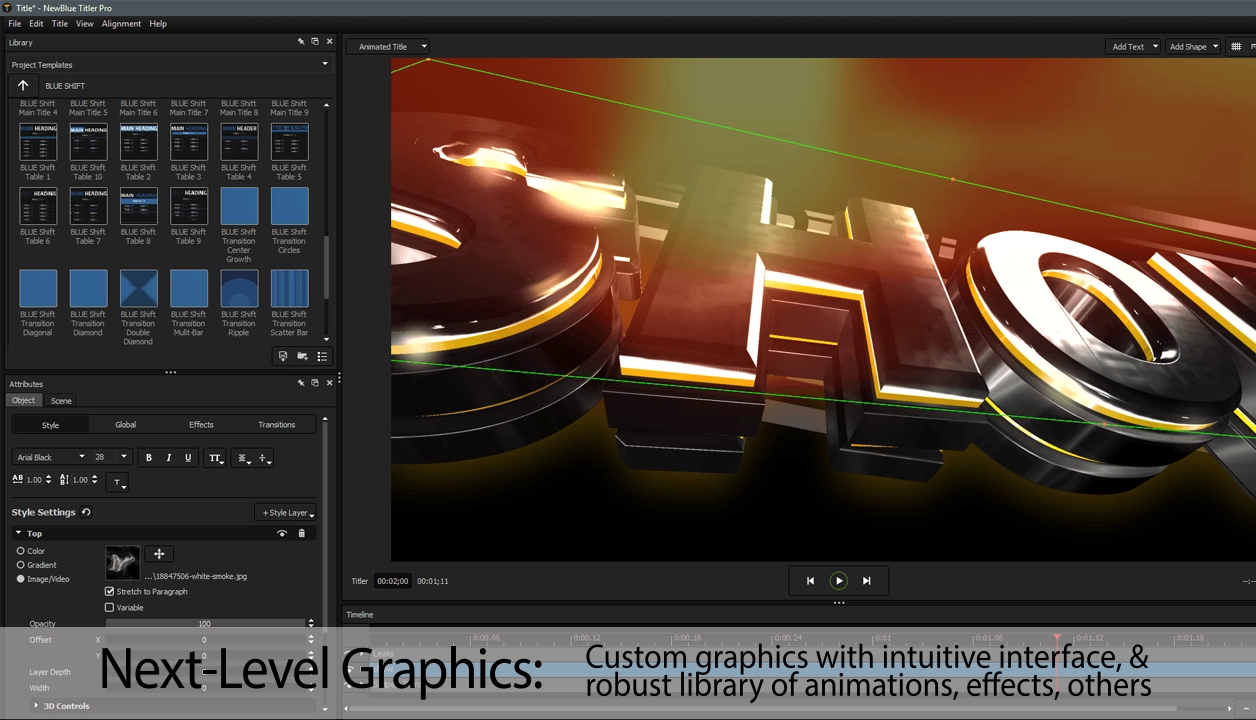Screen dimensions: 1256x720
Task: Toggle visibility of the Top style layer
Action: point(282,533)
